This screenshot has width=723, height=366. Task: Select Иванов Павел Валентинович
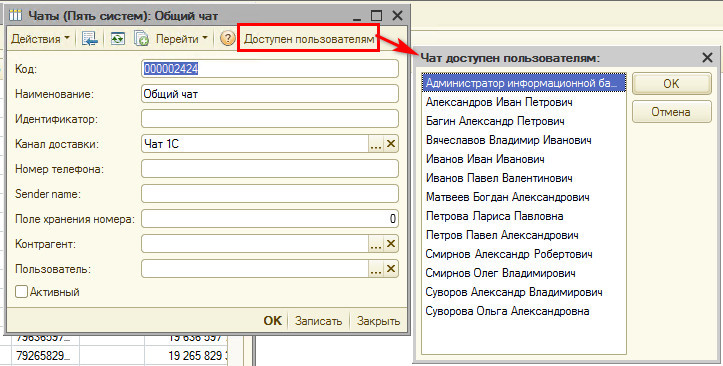coord(523,178)
